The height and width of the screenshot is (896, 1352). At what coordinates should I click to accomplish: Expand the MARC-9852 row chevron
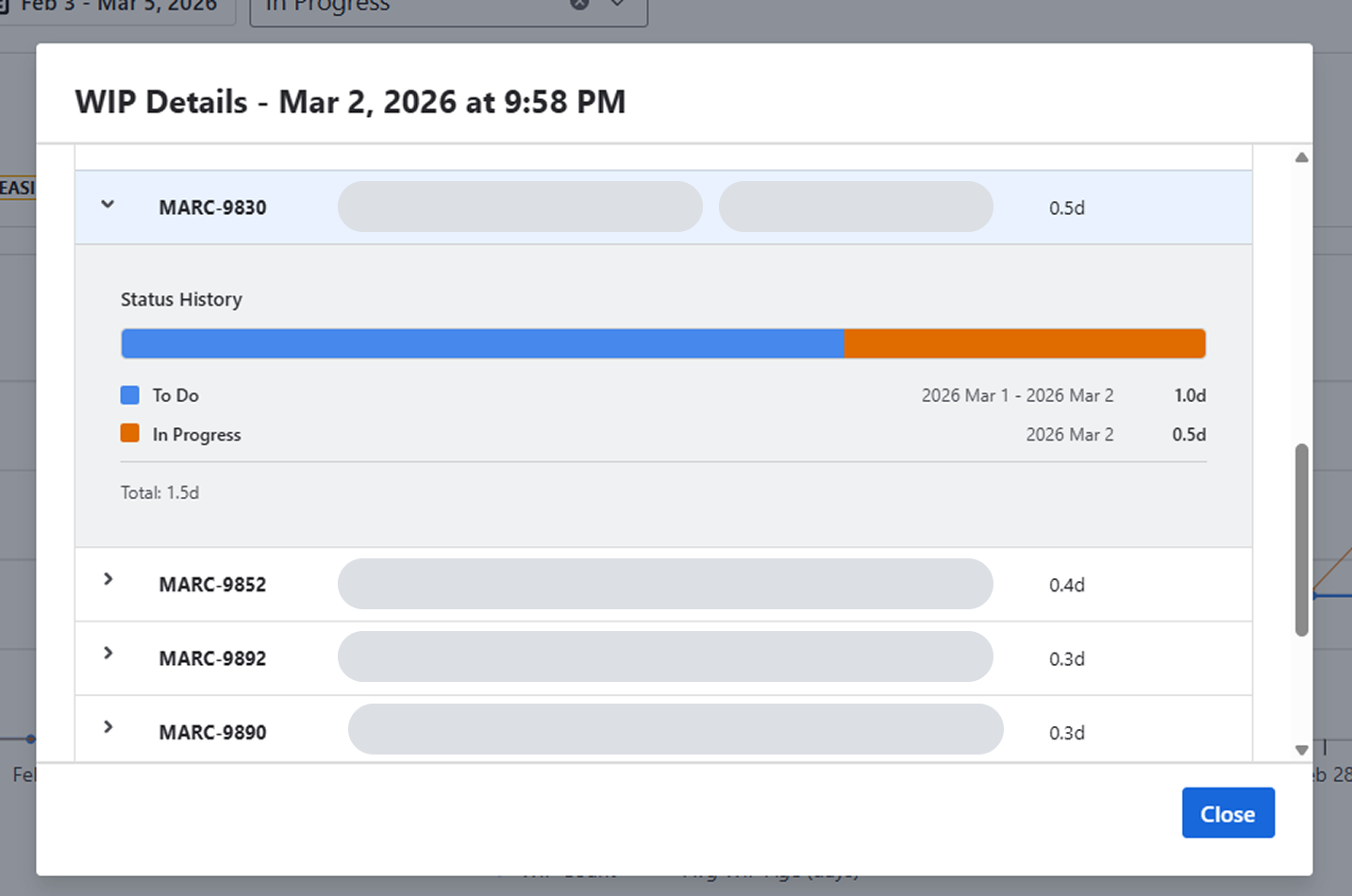tap(108, 579)
